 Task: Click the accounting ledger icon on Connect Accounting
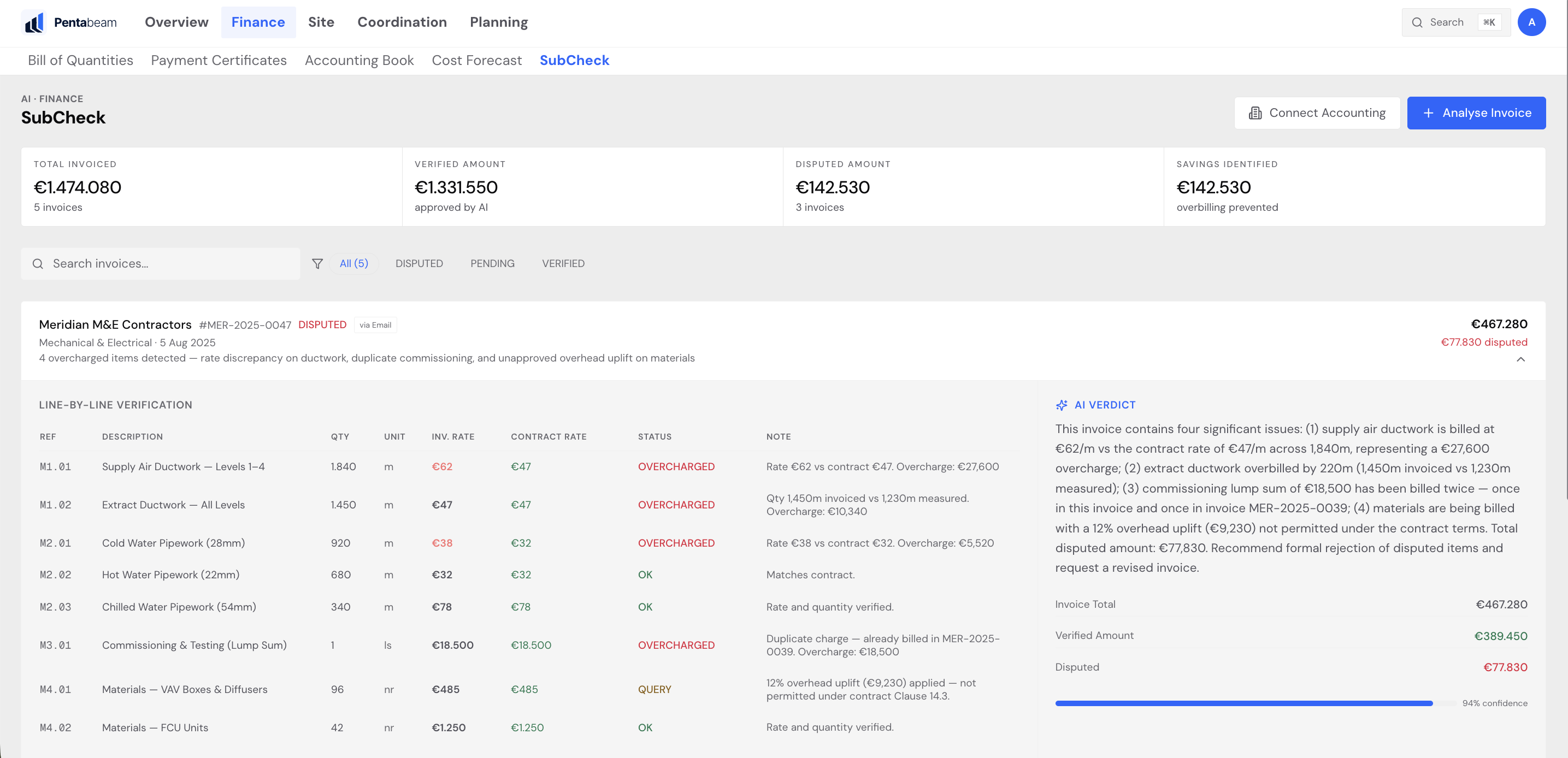(x=1254, y=113)
